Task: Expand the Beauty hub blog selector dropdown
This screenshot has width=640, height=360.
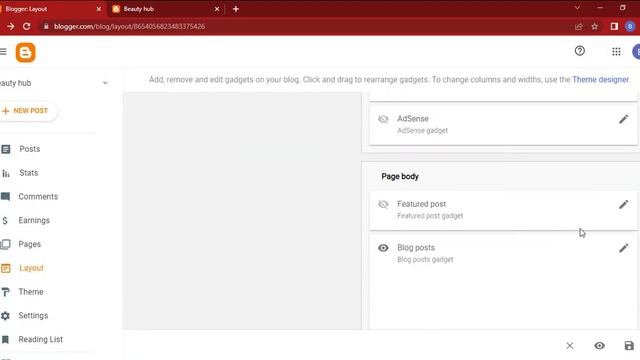Action: pos(105,83)
